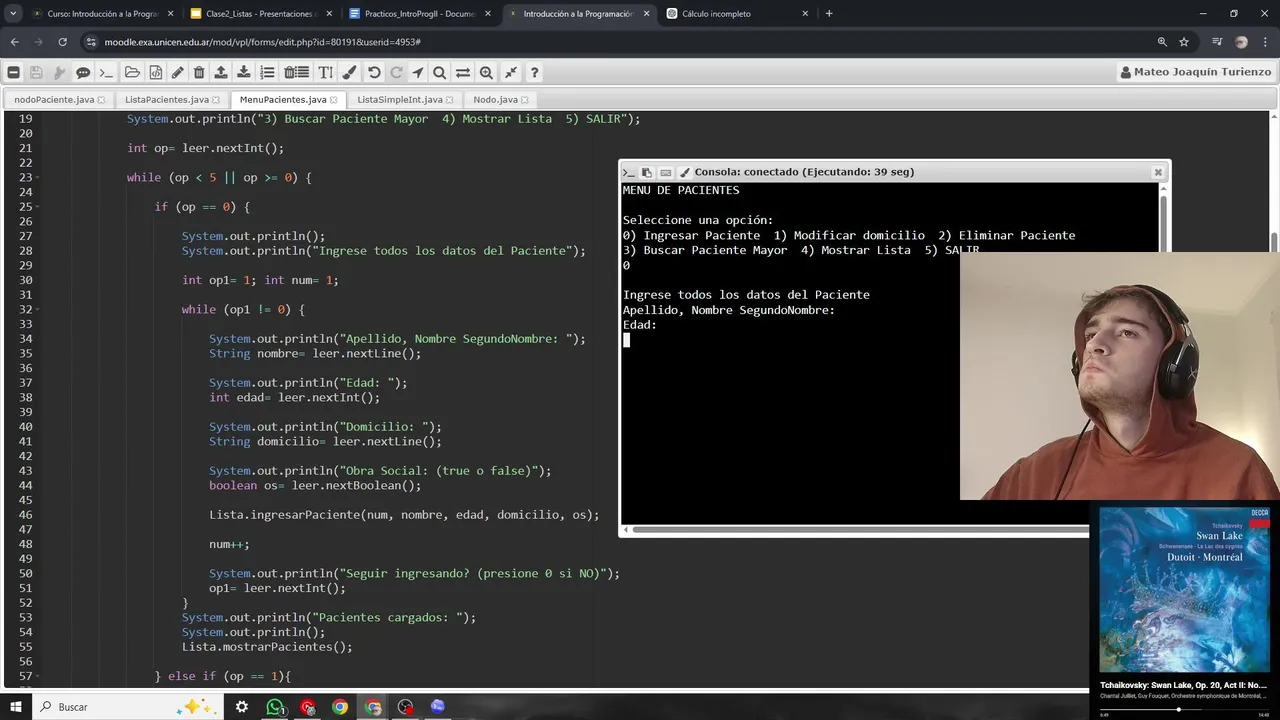Open the tab search dropdown arrow
Viewport: 1280px width, 720px height.
14,14
